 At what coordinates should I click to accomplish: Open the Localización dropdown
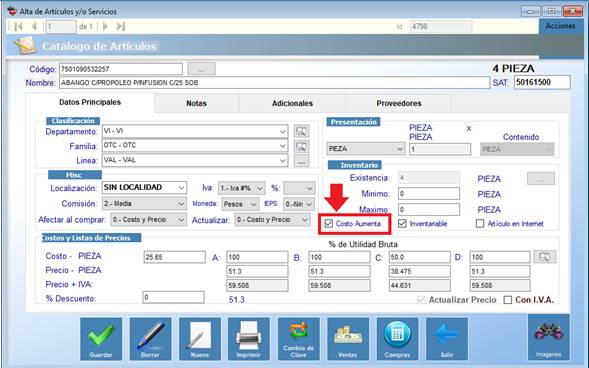[x=181, y=187]
